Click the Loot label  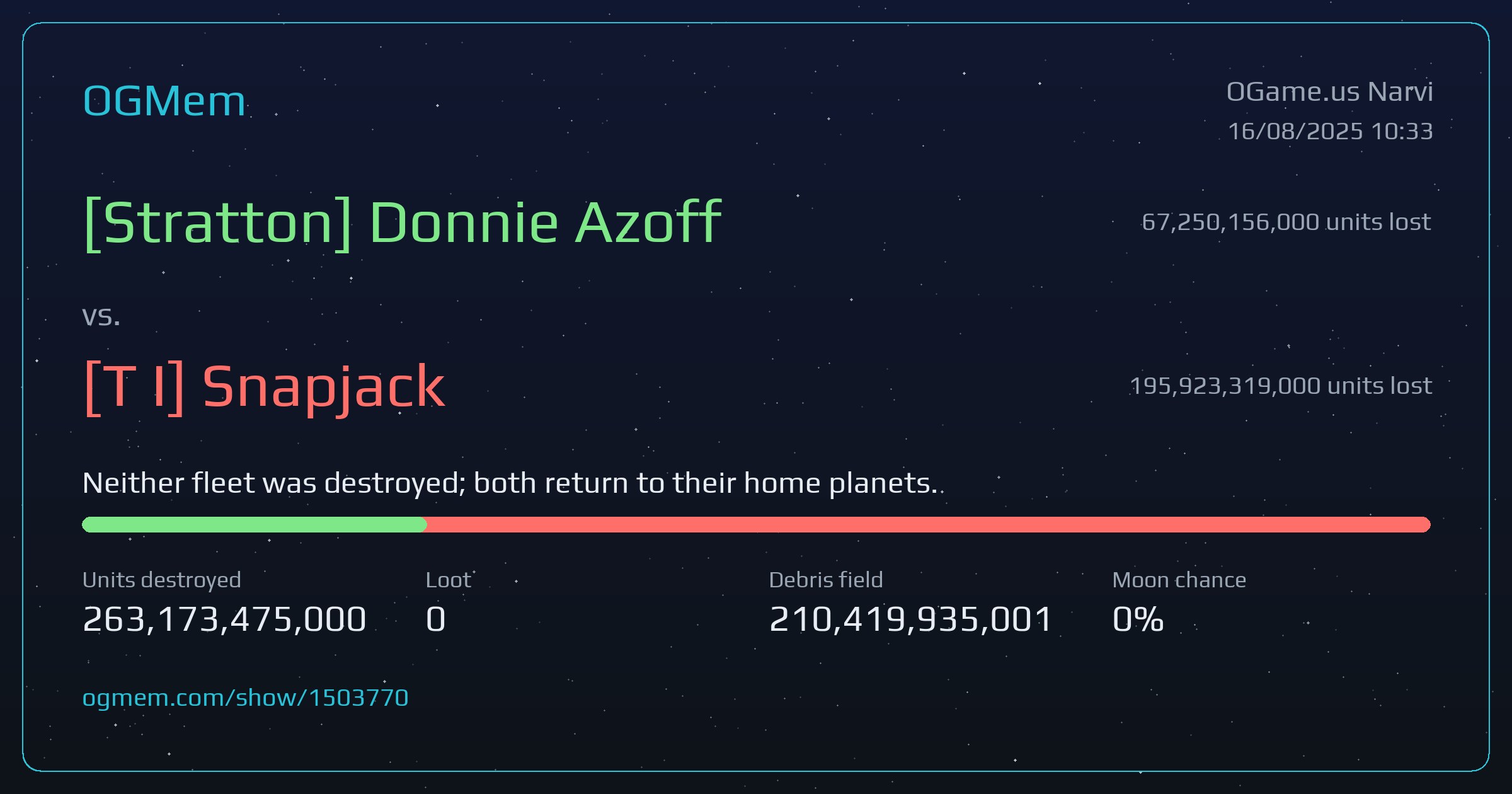point(449,580)
